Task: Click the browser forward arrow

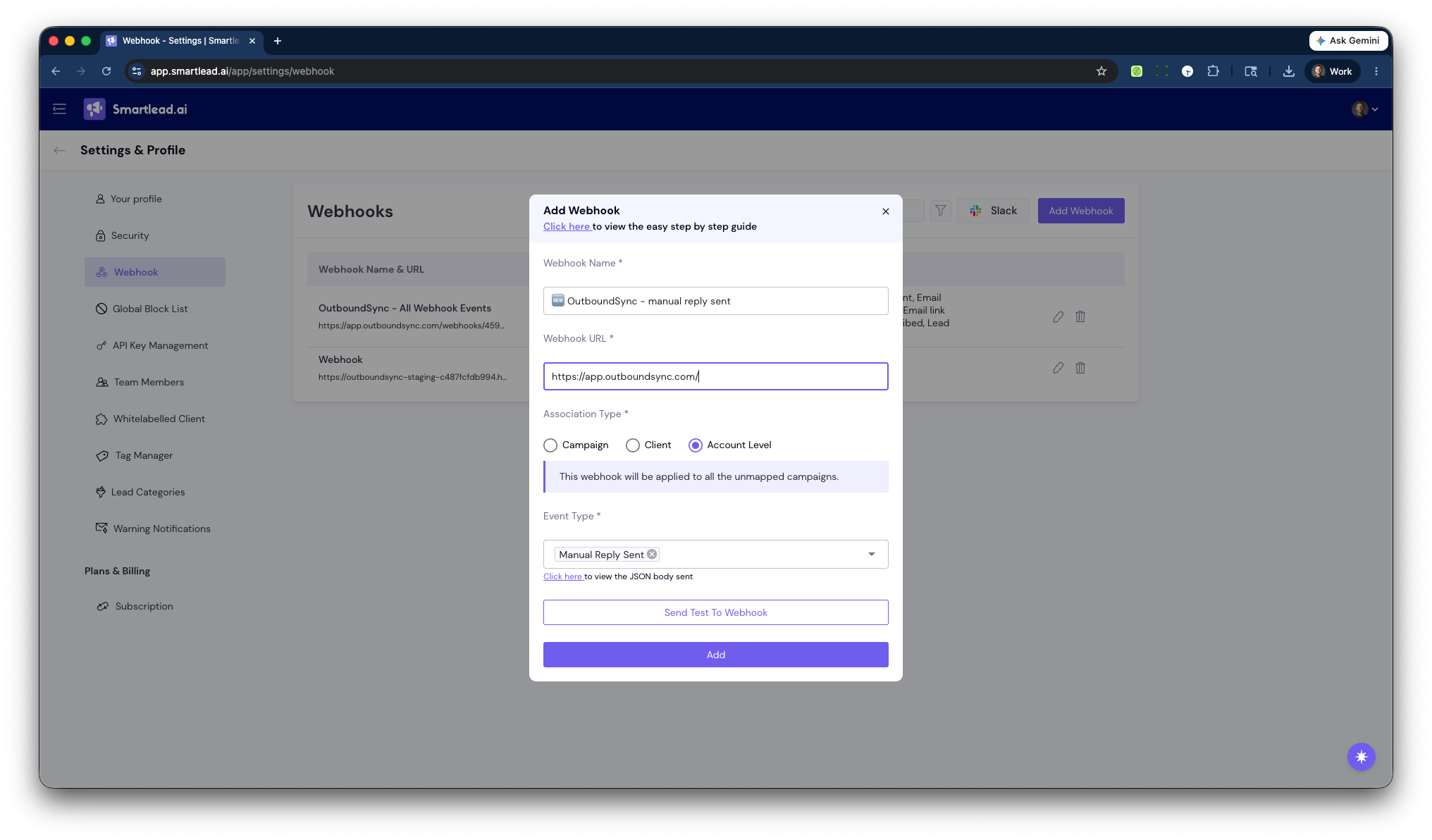Action: tap(81, 71)
